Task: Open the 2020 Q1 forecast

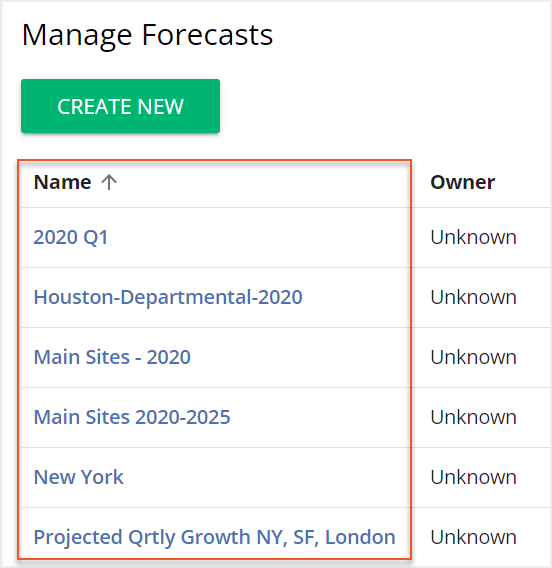Action: [71, 238]
